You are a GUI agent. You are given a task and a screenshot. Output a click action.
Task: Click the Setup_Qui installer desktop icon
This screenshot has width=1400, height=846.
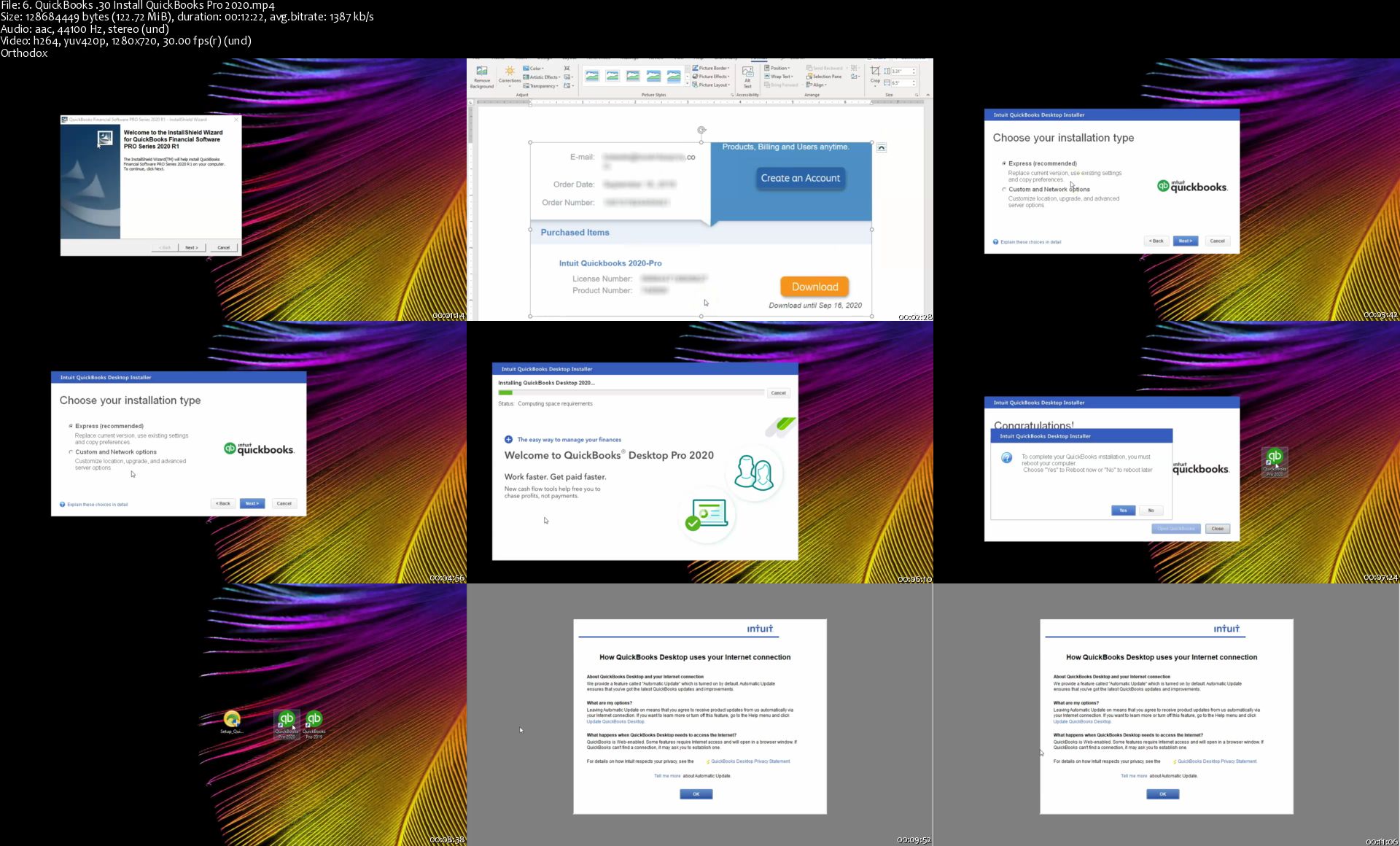click(232, 722)
